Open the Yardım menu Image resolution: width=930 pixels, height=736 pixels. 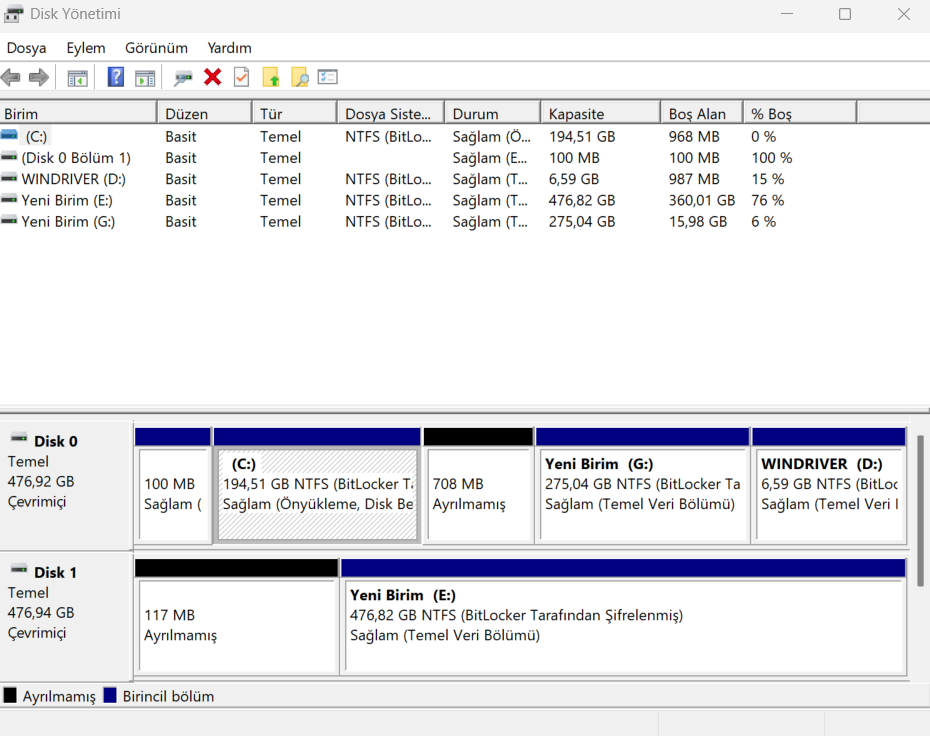point(230,48)
